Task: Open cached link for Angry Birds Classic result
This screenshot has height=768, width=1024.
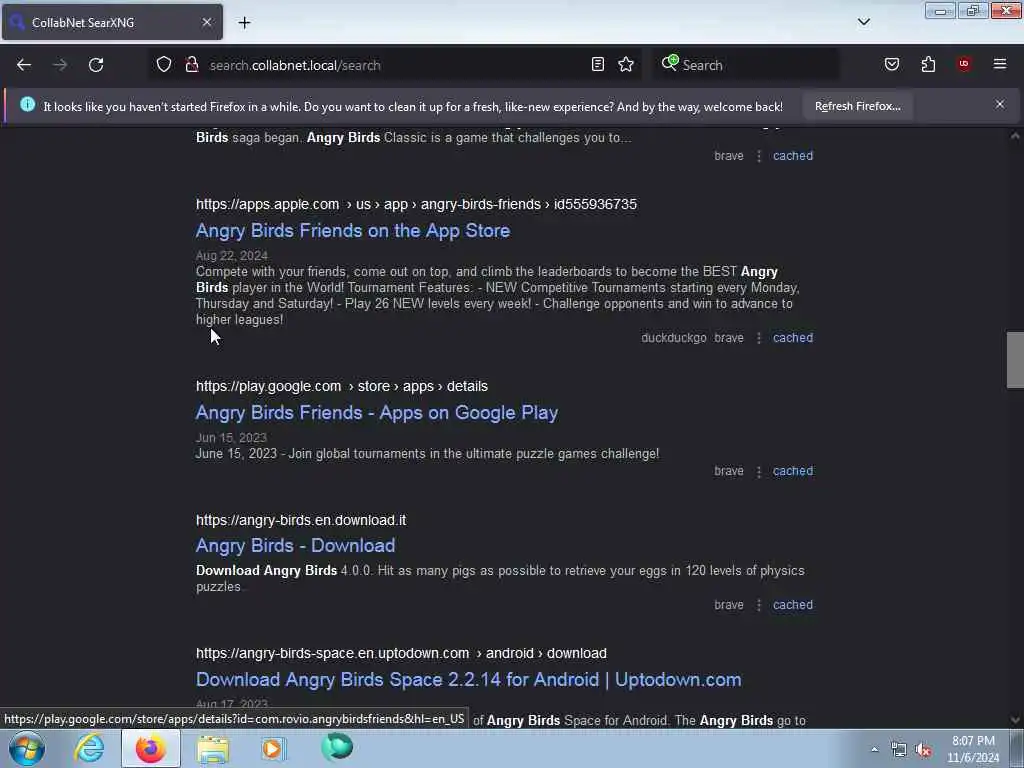Action: click(x=793, y=155)
